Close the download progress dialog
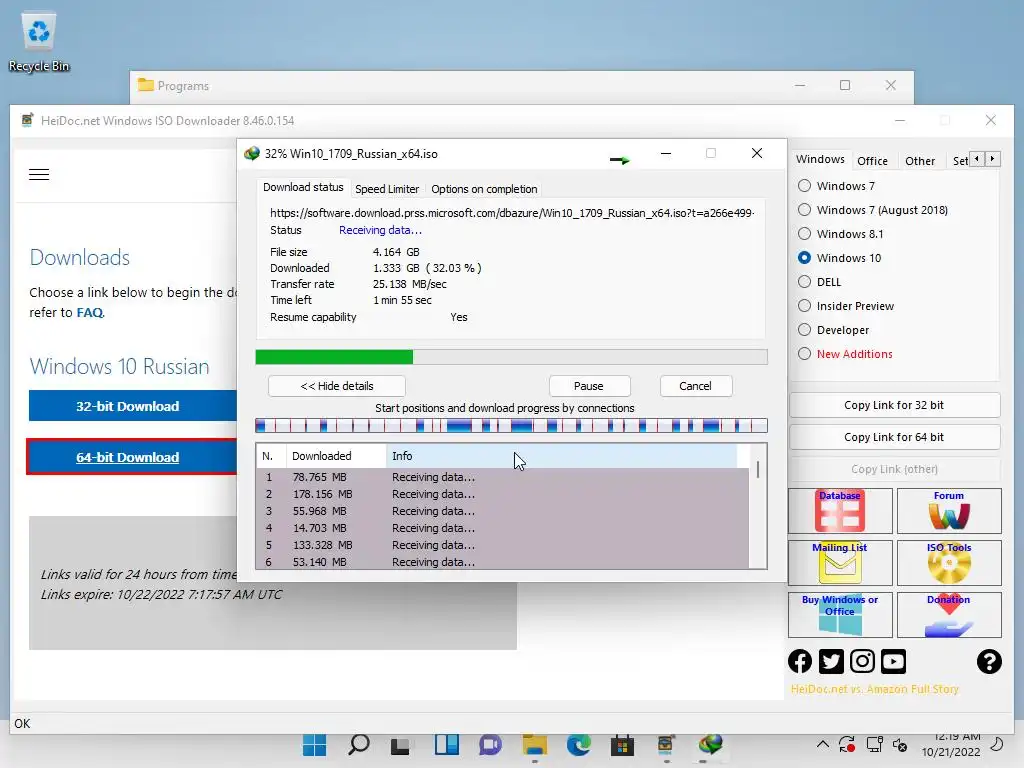Image resolution: width=1024 pixels, height=768 pixels. [757, 153]
